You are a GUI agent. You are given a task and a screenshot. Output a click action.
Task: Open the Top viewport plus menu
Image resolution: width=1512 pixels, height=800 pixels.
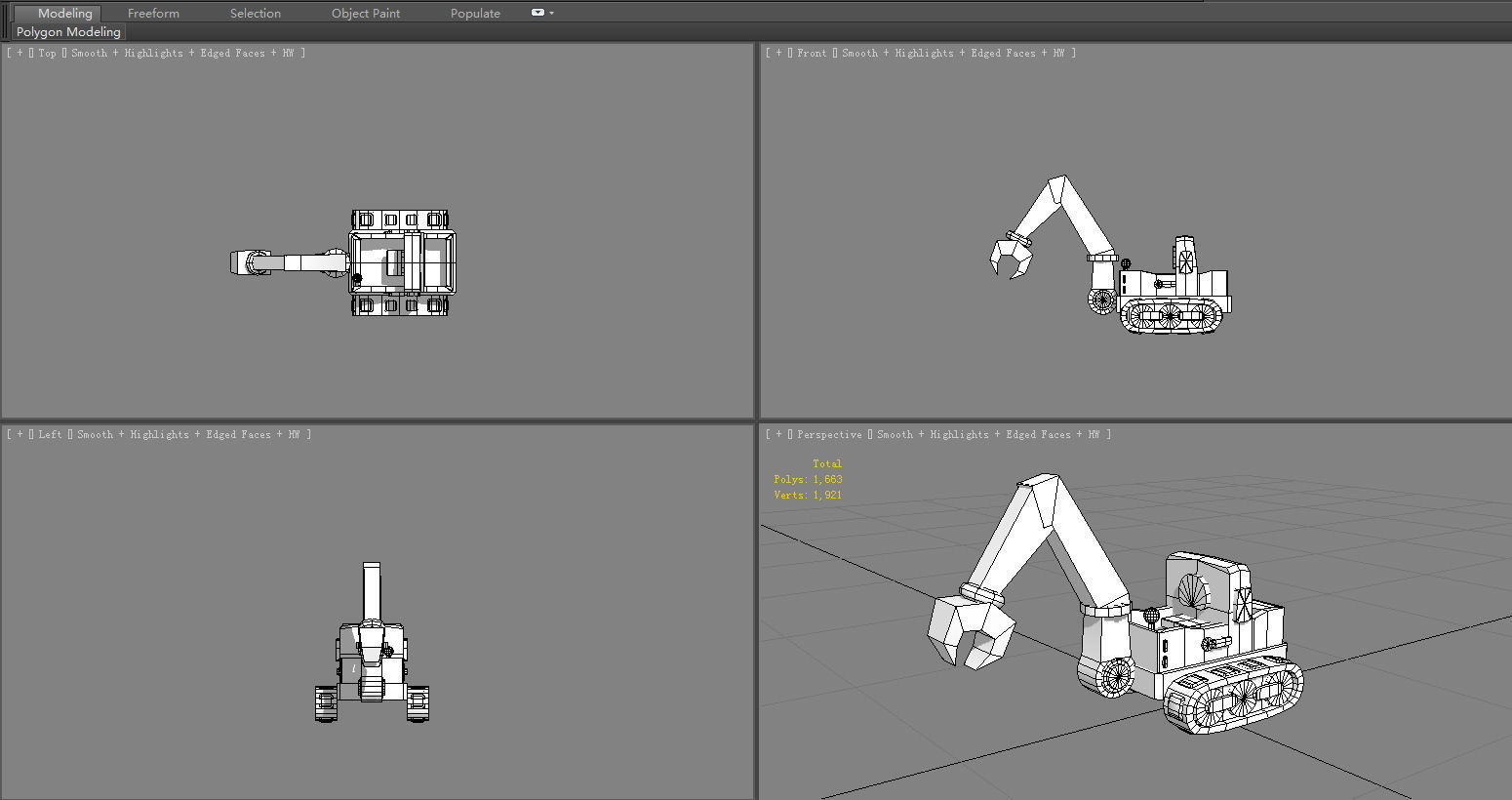coord(20,54)
